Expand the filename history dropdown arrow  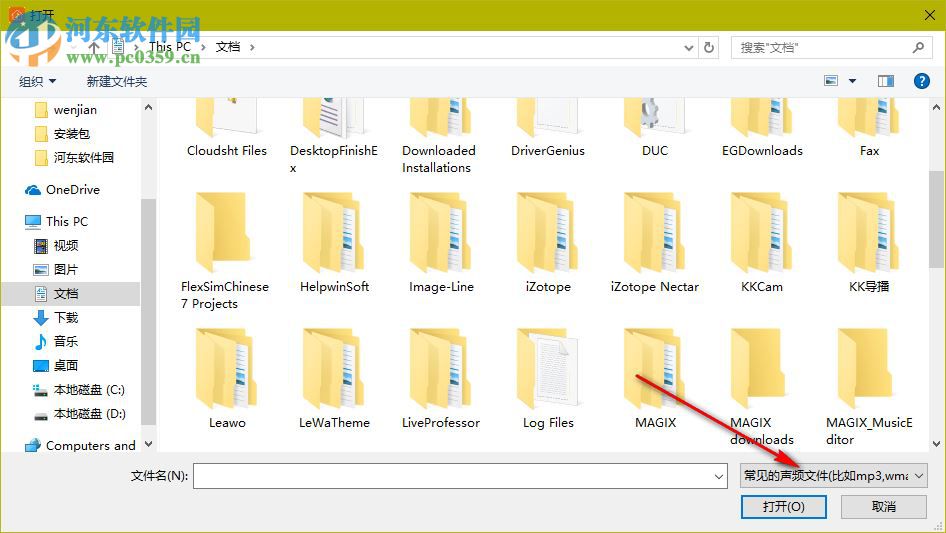pos(719,476)
